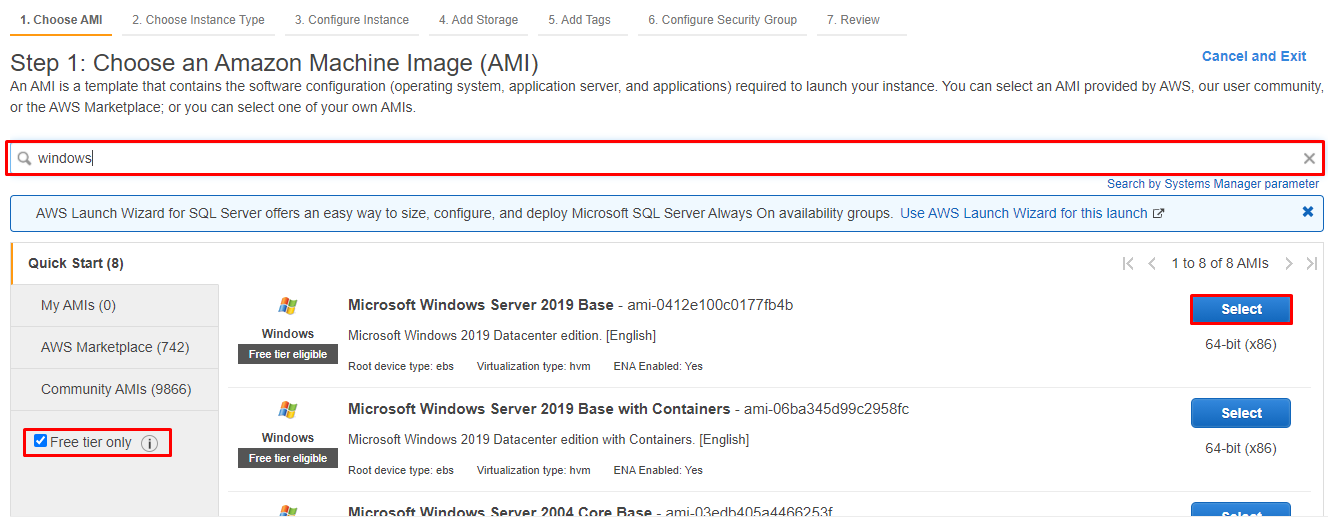This screenshot has width=1328, height=519.
Task: Dismiss the AWS Launch Wizard banner
Action: 1308,212
